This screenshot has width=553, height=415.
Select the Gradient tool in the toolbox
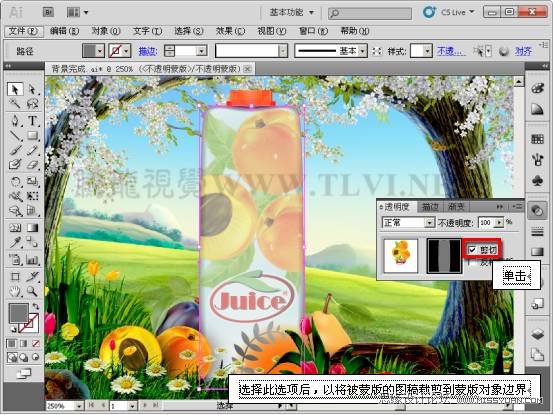click(32, 228)
